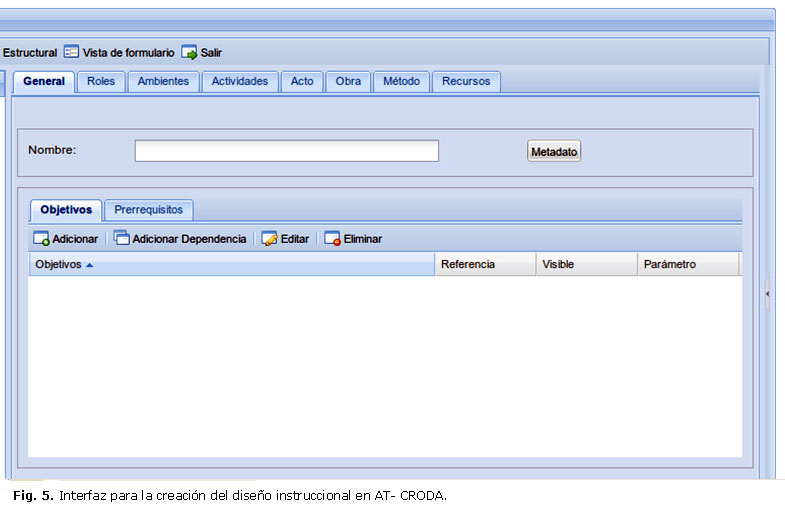The image size is (785, 521).
Task: Go to the Actividades tab
Action: point(240,82)
